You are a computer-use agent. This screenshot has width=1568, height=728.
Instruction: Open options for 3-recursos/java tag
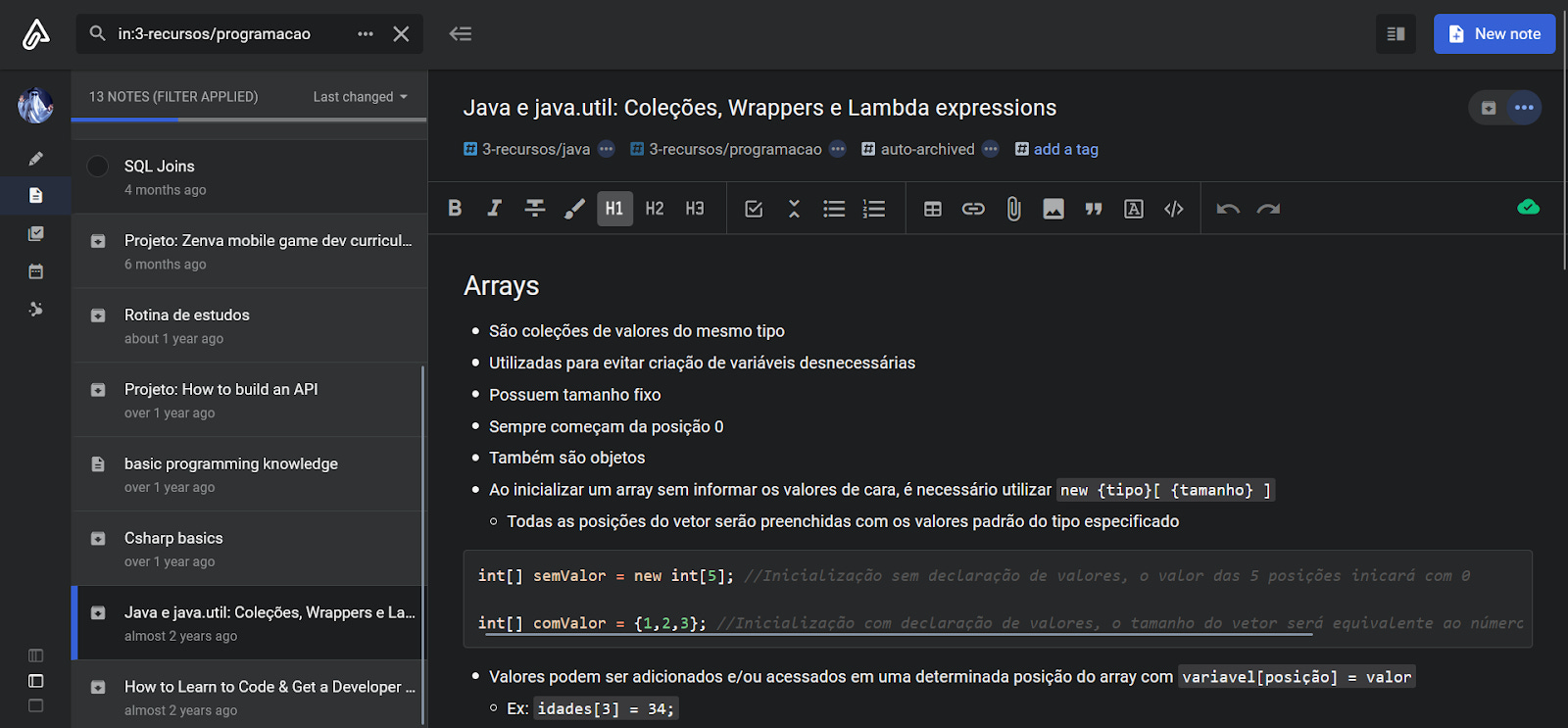pyautogui.click(x=607, y=149)
